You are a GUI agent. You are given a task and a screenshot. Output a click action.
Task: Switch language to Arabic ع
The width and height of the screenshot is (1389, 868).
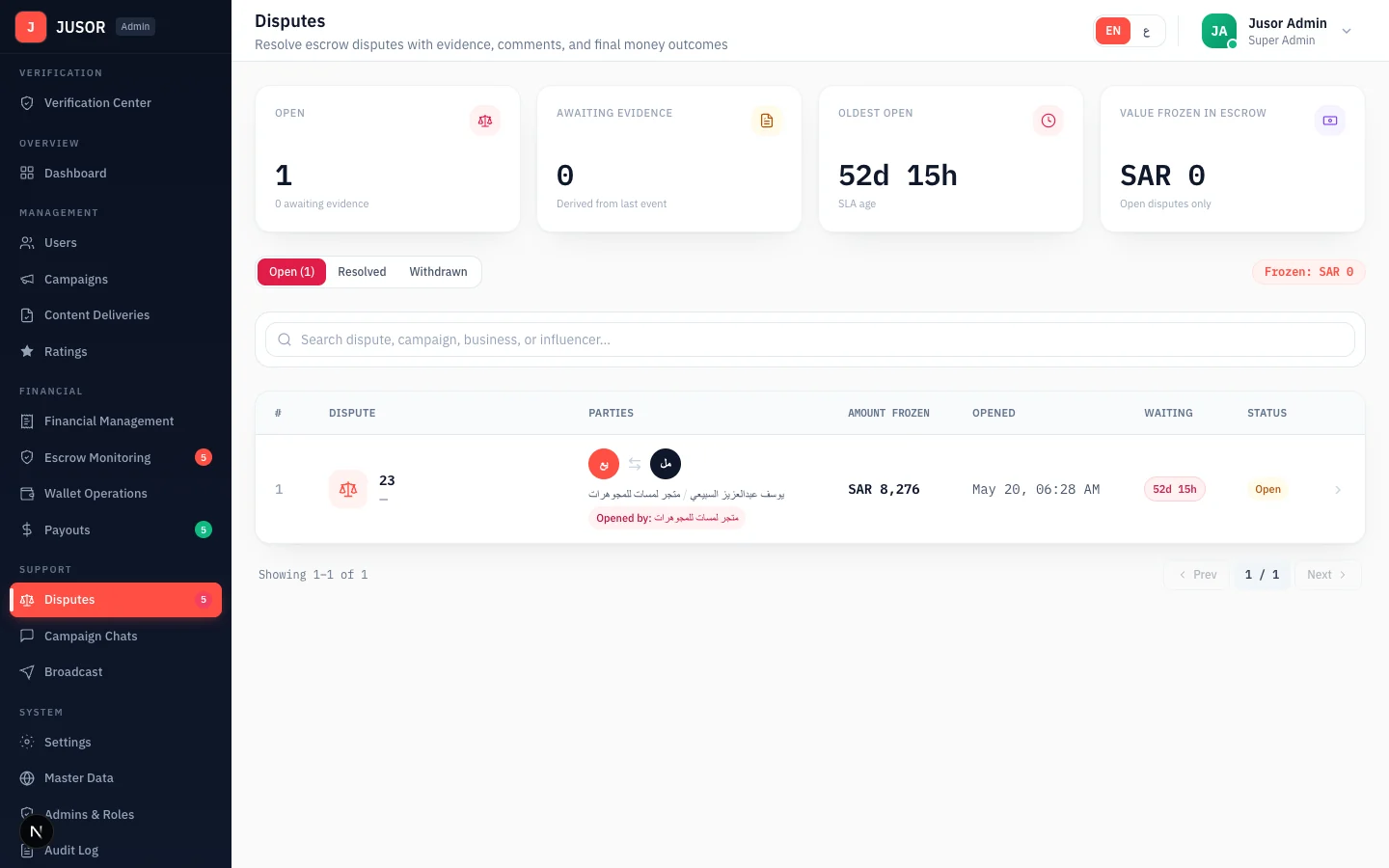(1146, 31)
